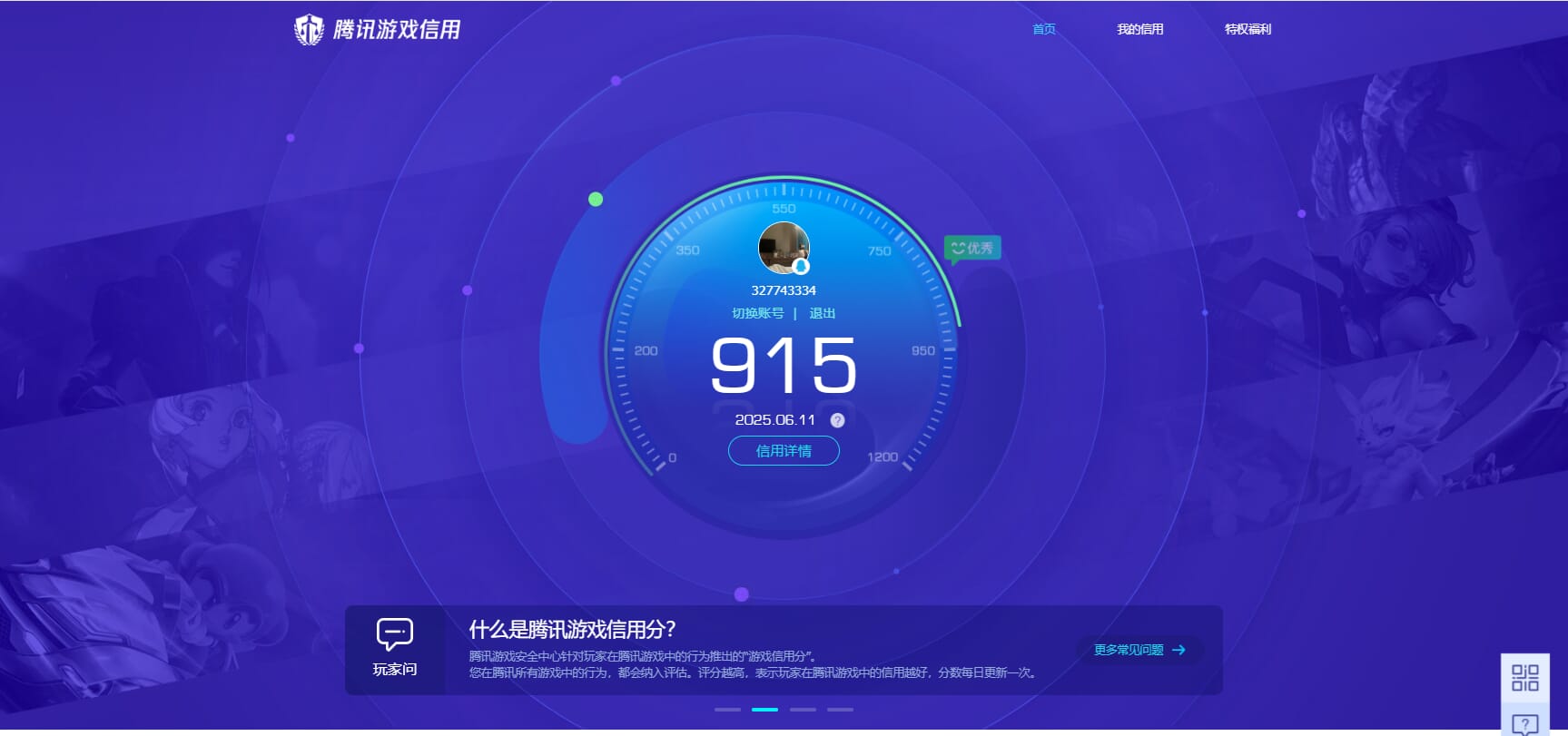Click the 550 gauge label
This screenshot has width=1568, height=736.
pos(784,209)
